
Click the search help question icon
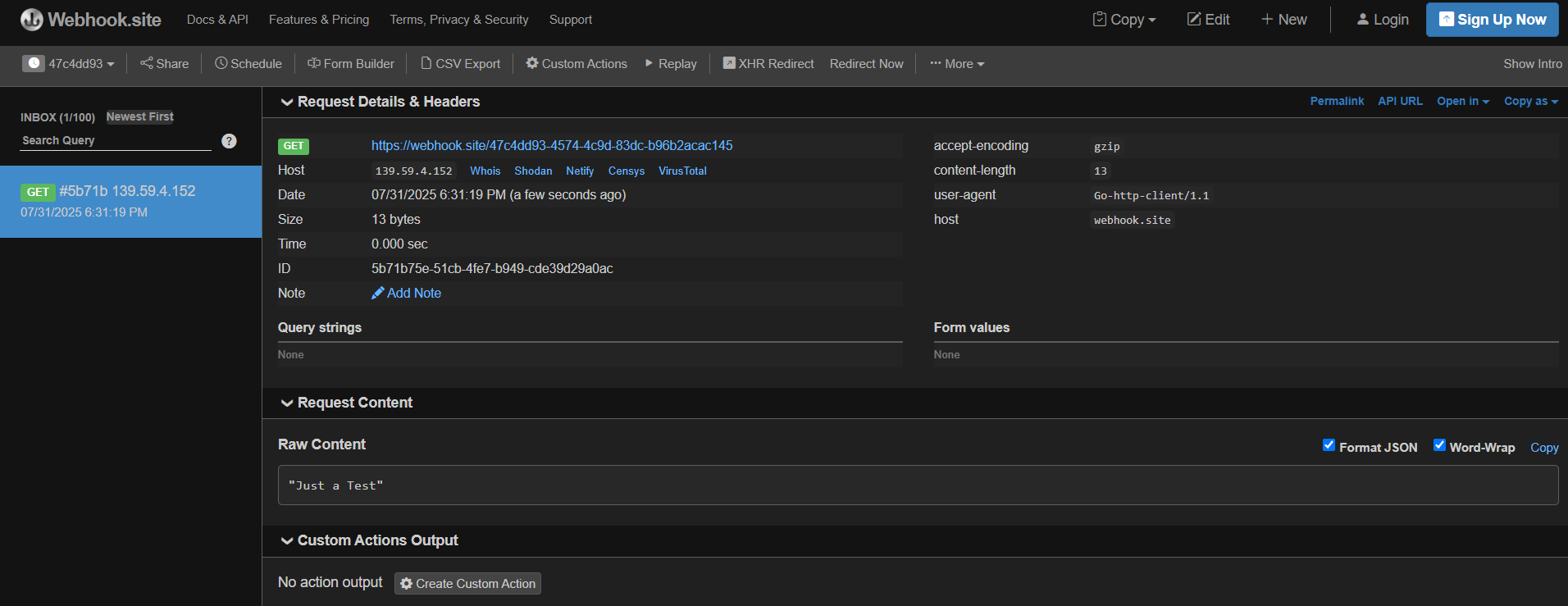[x=229, y=141]
